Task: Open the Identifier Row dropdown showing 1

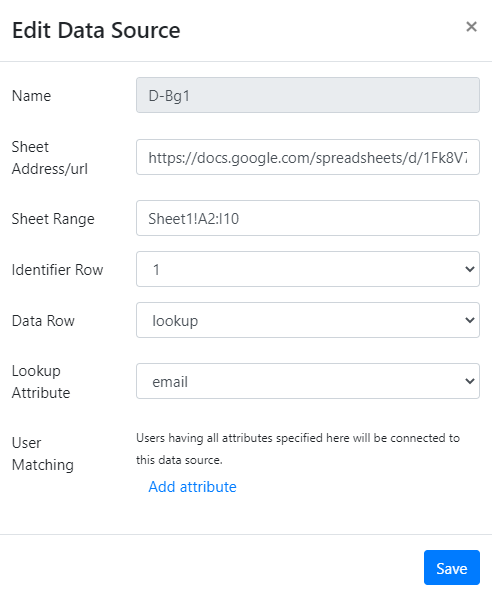Action: (308, 269)
